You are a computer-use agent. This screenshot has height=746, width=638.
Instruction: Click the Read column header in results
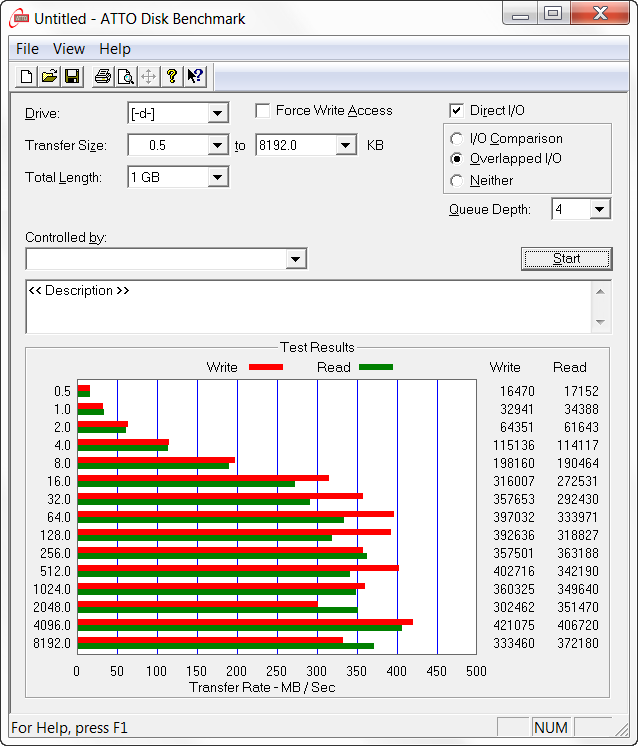(x=569, y=367)
